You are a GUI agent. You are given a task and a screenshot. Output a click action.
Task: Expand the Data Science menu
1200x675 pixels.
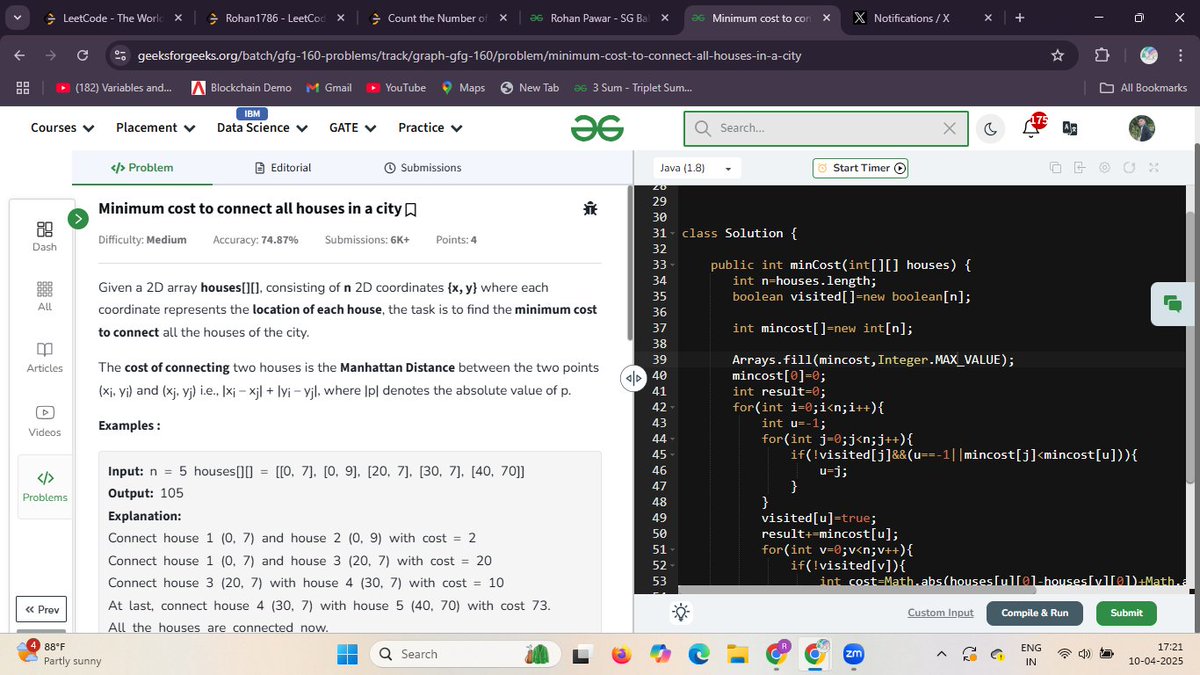(x=260, y=128)
